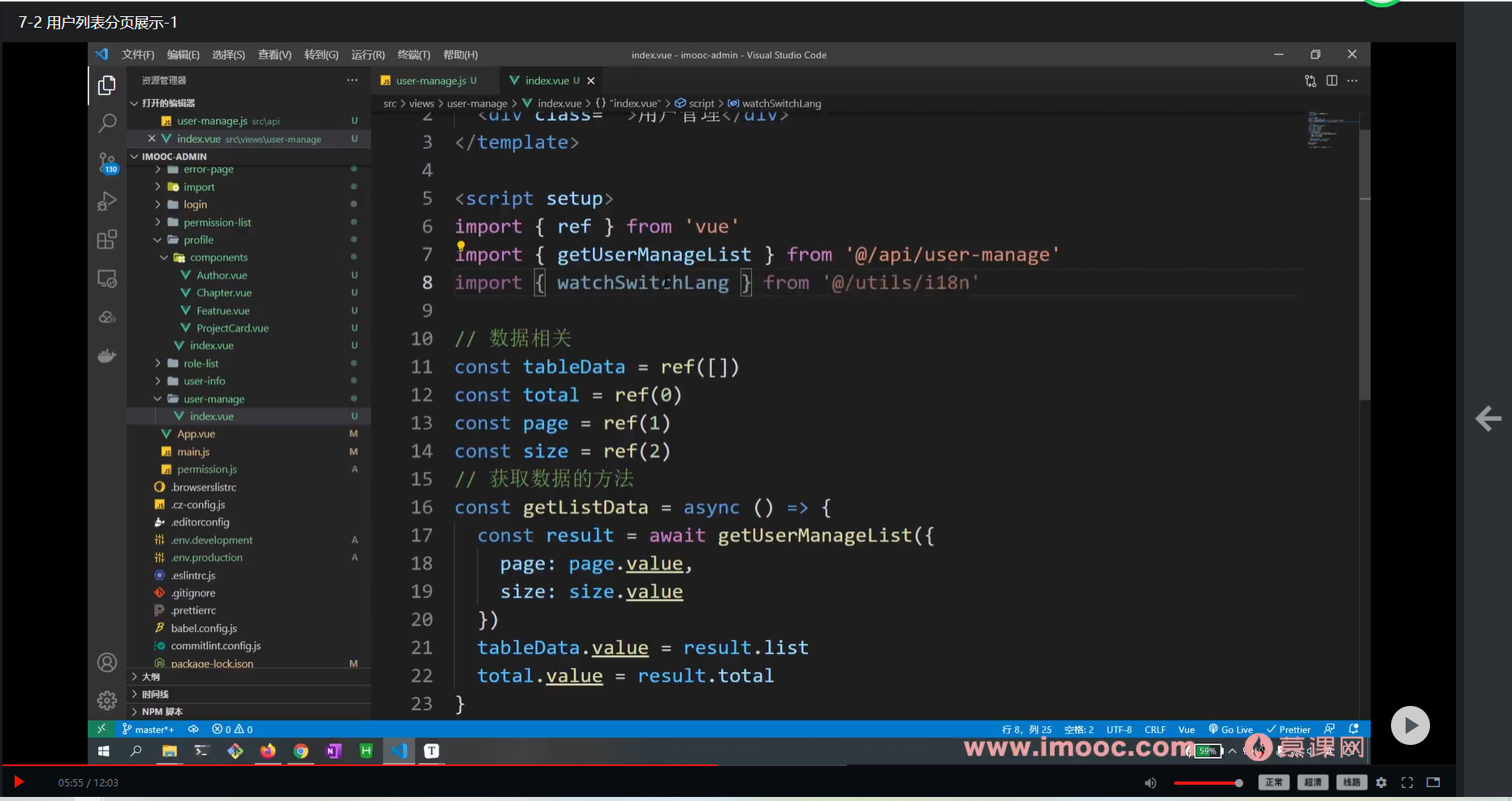Collapse the IMOOC-ADMIN project tree
Image resolution: width=1512 pixels, height=801 pixels.
(174, 157)
